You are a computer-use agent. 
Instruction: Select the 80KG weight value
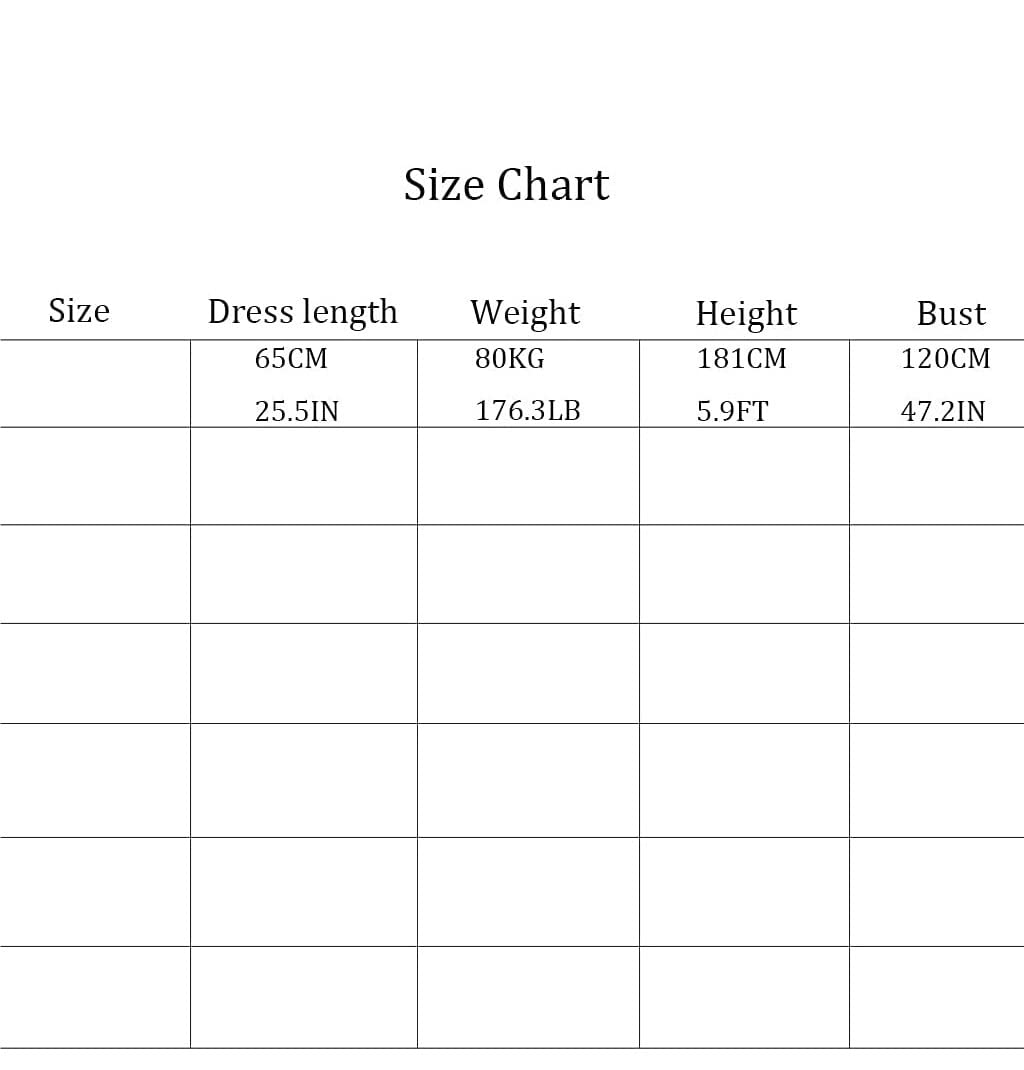[510, 358]
